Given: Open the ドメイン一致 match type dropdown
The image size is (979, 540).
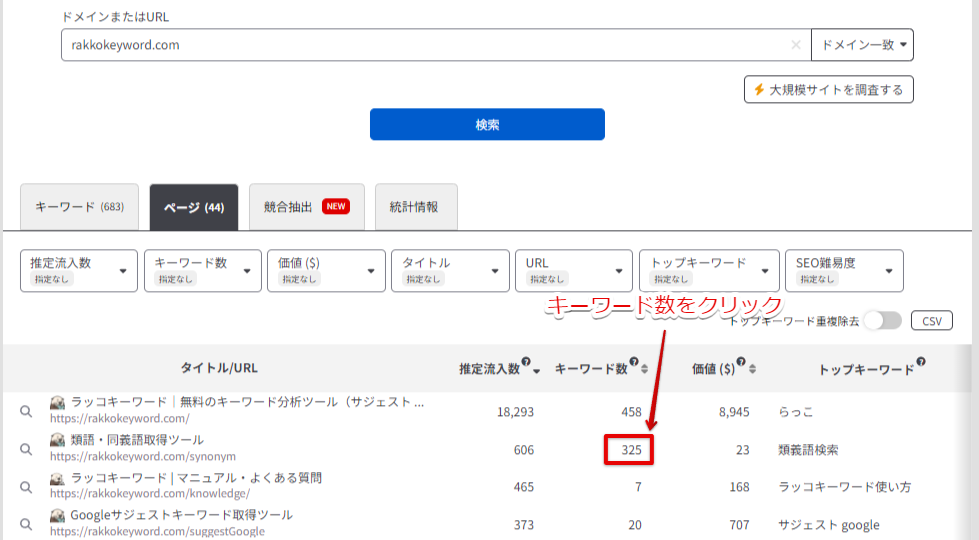Looking at the screenshot, I should [x=862, y=45].
